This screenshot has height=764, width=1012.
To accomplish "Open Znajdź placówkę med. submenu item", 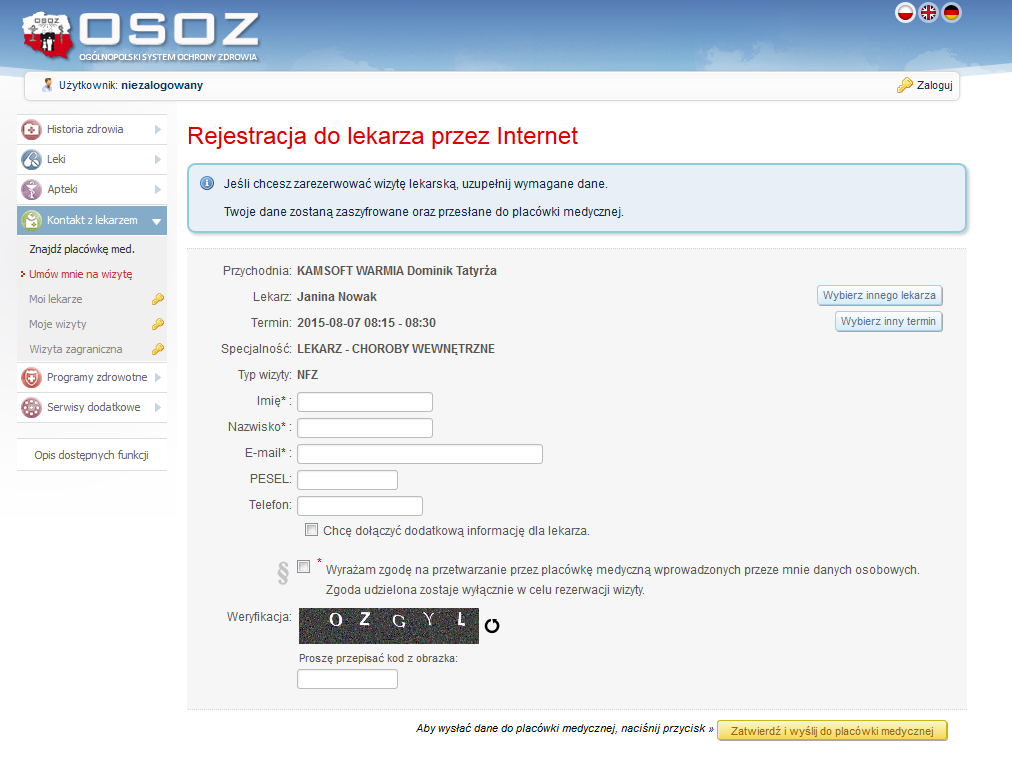I will [x=82, y=249].
